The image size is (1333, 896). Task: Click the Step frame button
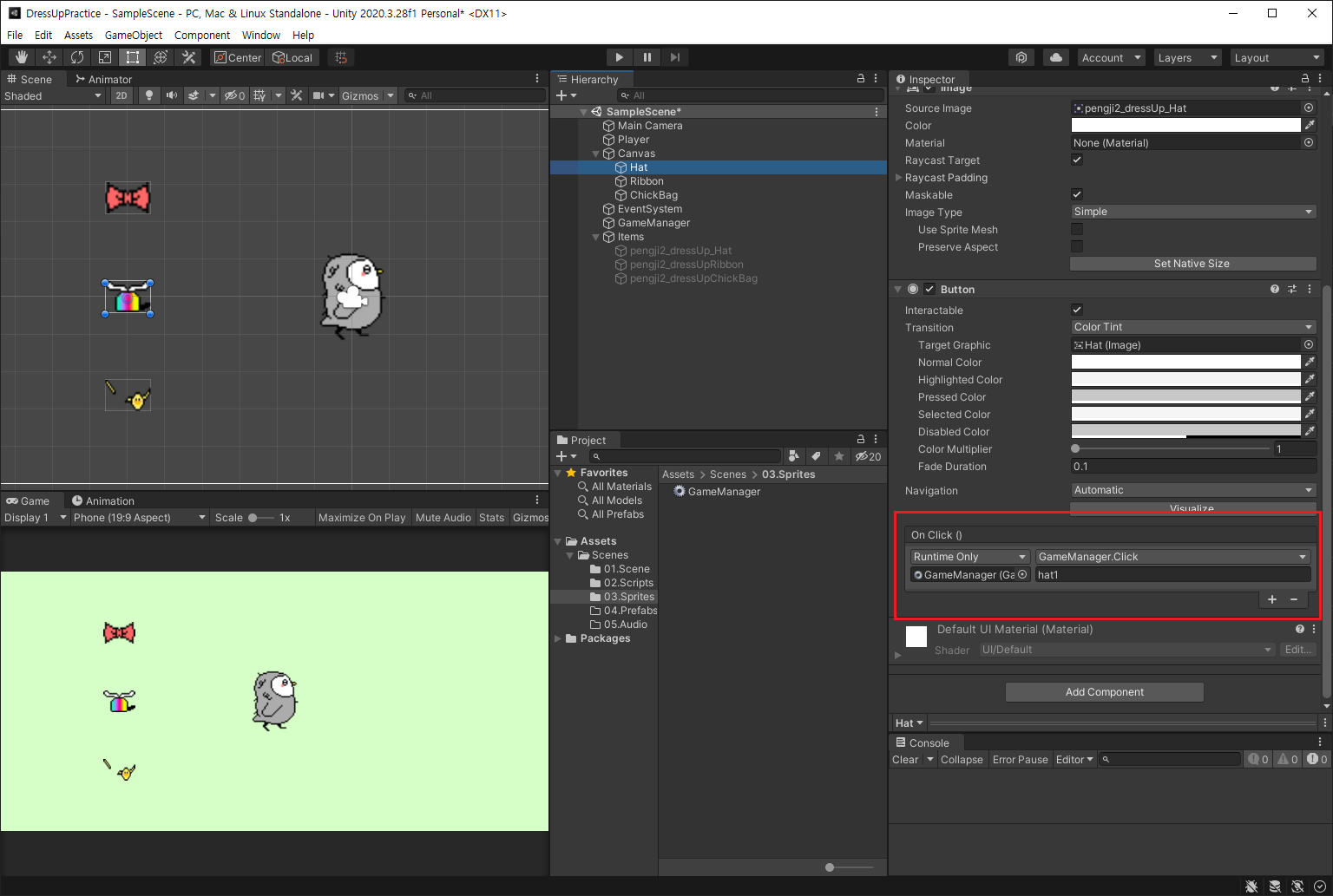click(674, 57)
